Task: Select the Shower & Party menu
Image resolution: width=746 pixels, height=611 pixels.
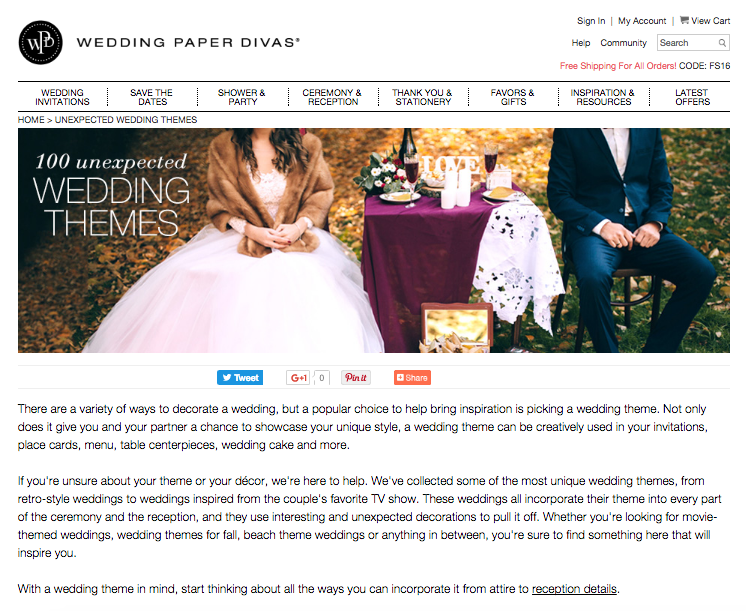Action: 242,97
